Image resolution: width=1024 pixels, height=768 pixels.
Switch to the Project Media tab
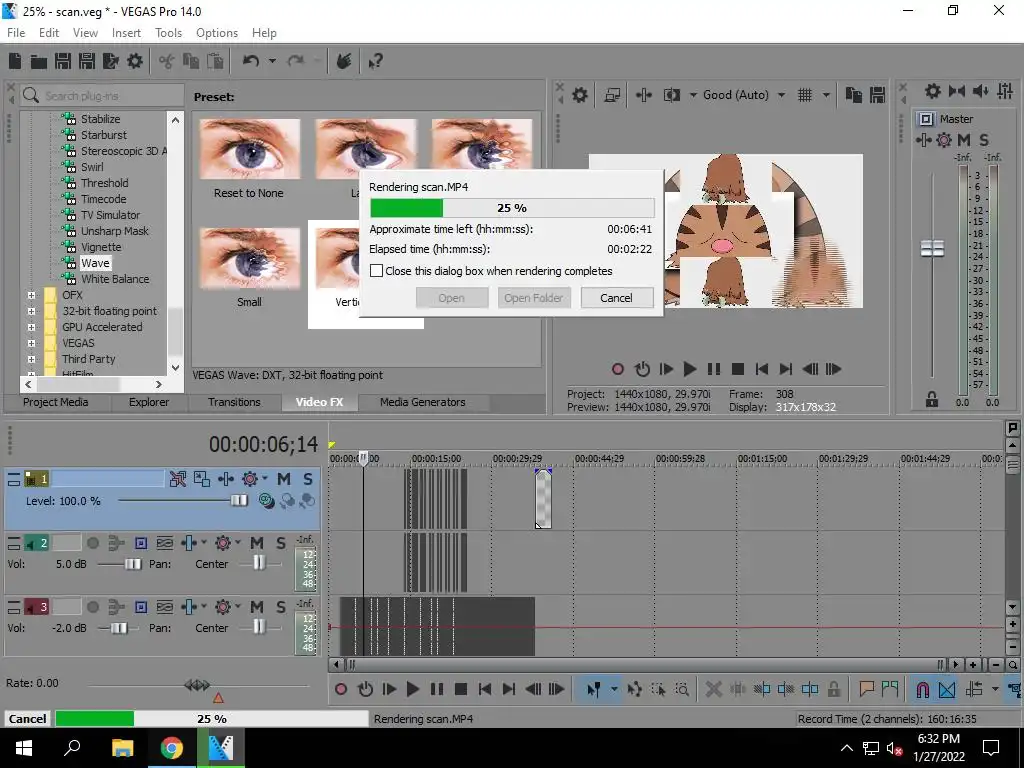[x=56, y=402]
